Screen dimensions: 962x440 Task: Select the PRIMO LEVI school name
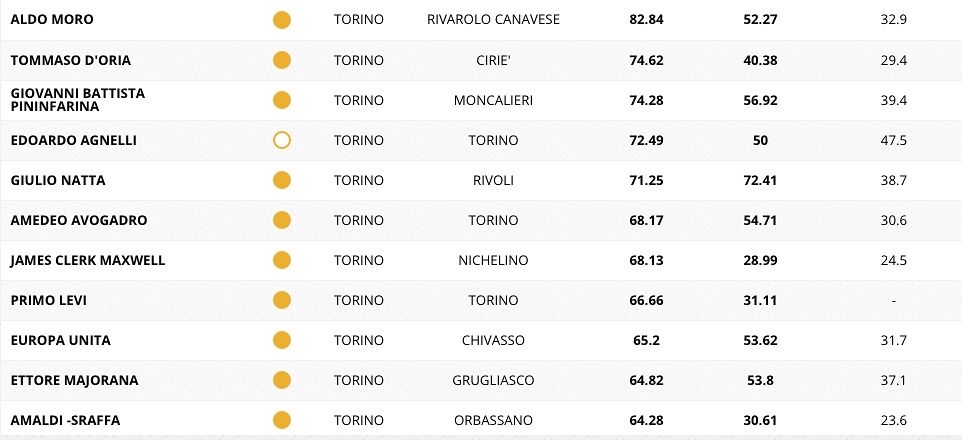click(49, 300)
